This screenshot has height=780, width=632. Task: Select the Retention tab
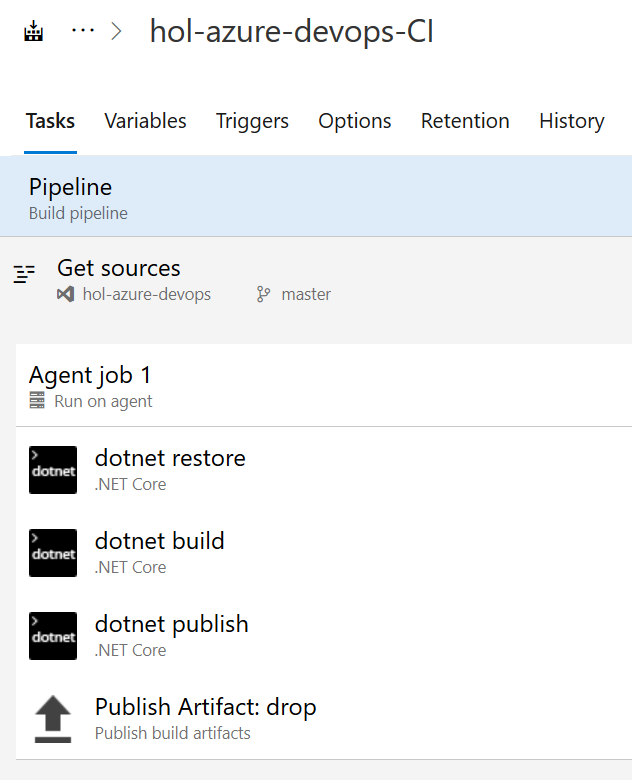tap(465, 121)
